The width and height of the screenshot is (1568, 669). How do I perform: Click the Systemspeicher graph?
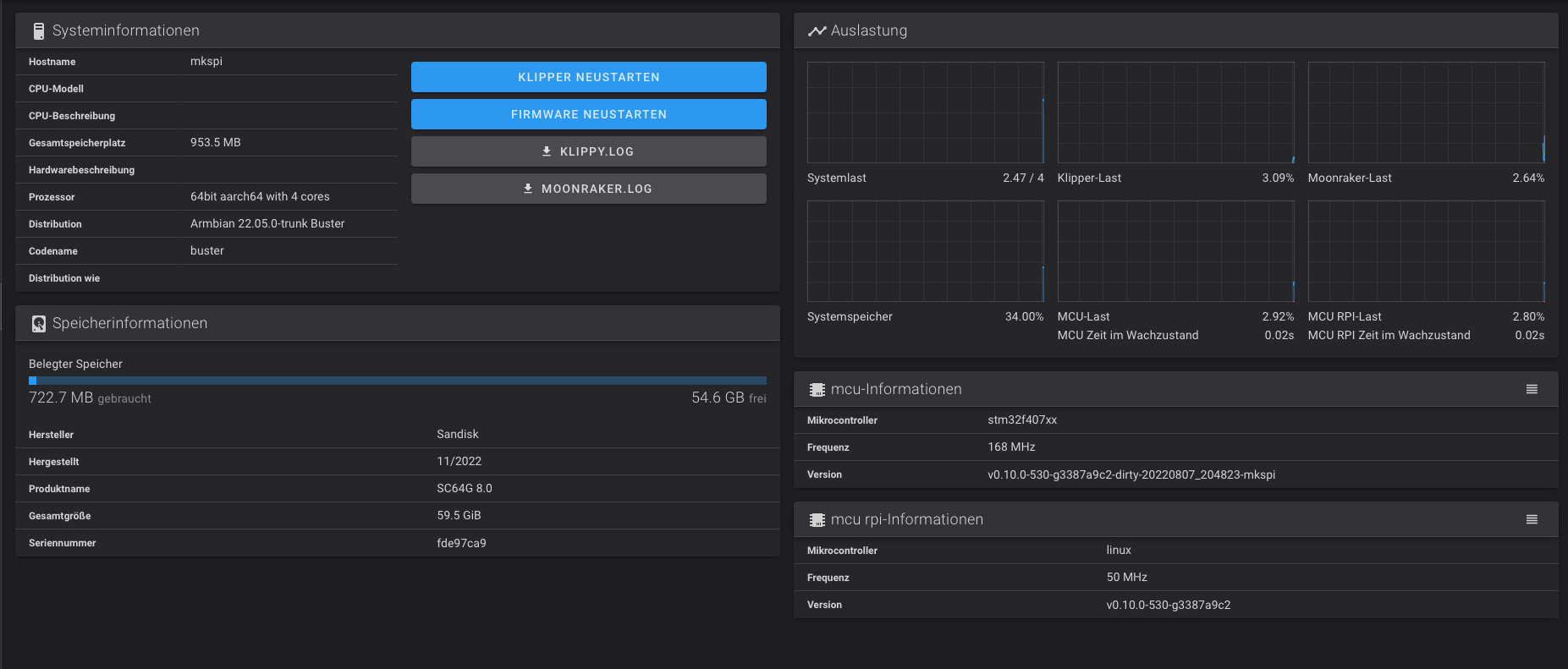point(926,251)
